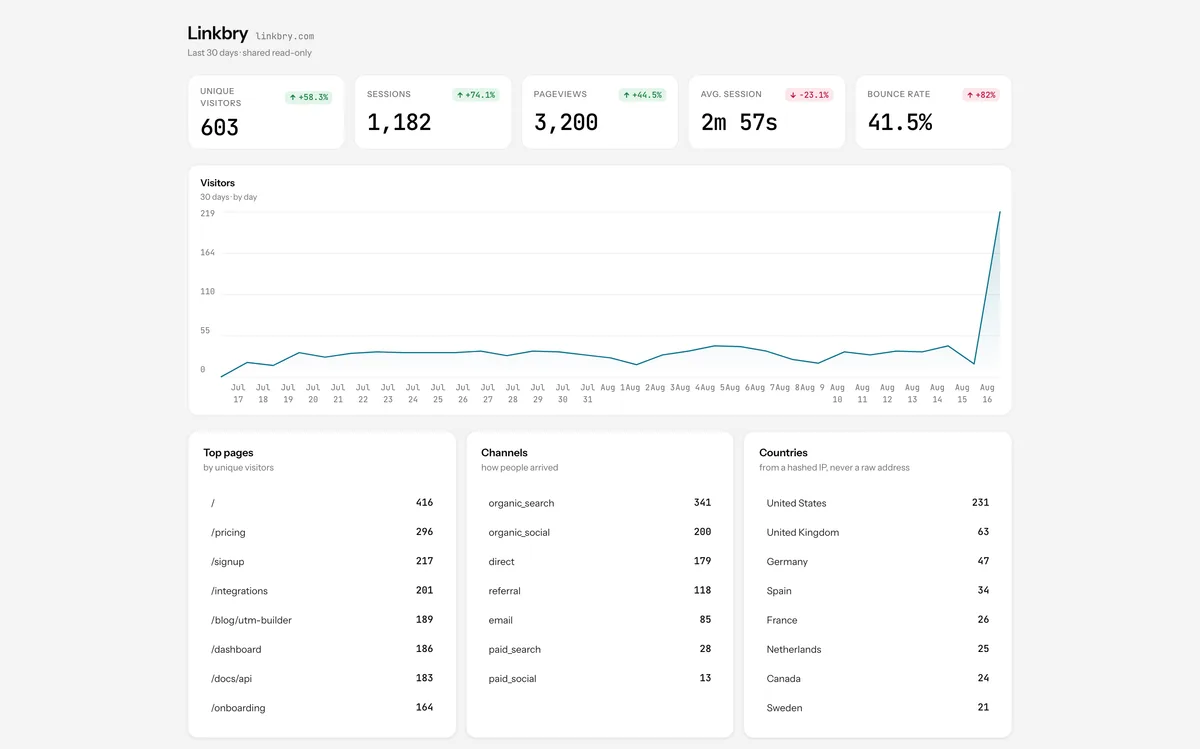Click the Avg. Session -23.1% badge
The image size is (1200, 749).
[x=809, y=95]
